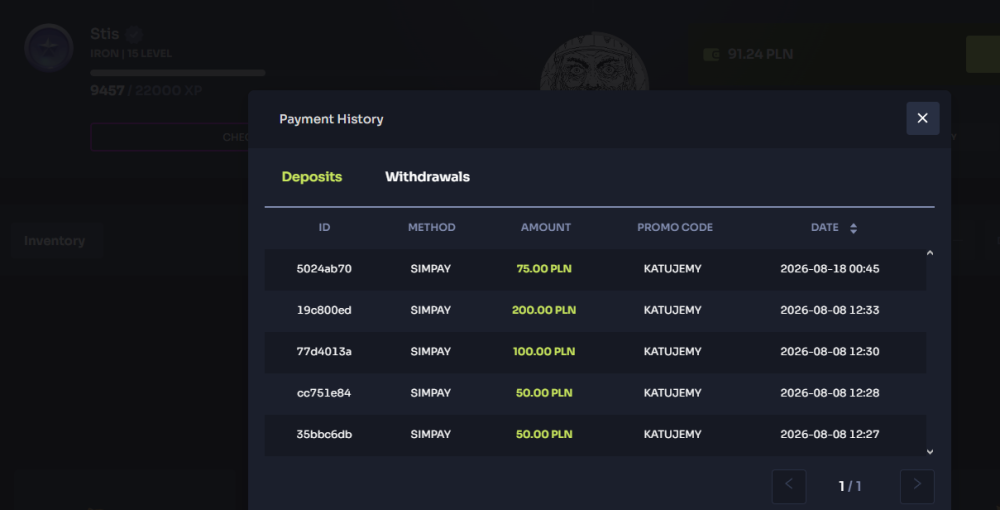Sort by the DATE column arrows
This screenshot has width=1000, height=510.
(x=853, y=228)
